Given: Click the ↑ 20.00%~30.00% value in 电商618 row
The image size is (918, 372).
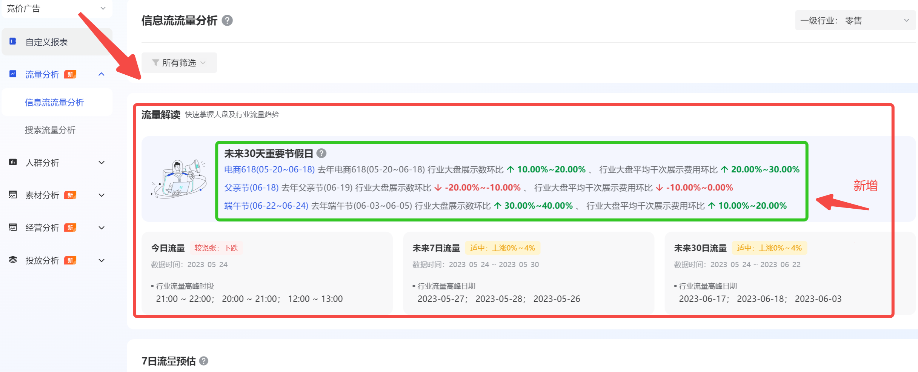Looking at the screenshot, I should point(760,169).
